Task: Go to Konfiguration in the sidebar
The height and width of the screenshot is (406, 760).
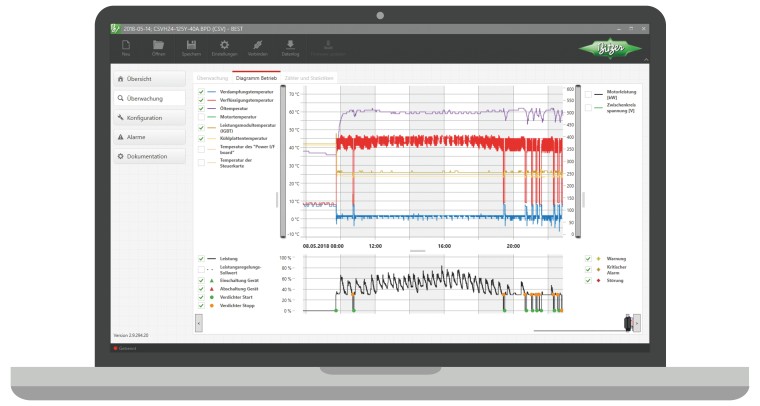Action: [x=149, y=118]
